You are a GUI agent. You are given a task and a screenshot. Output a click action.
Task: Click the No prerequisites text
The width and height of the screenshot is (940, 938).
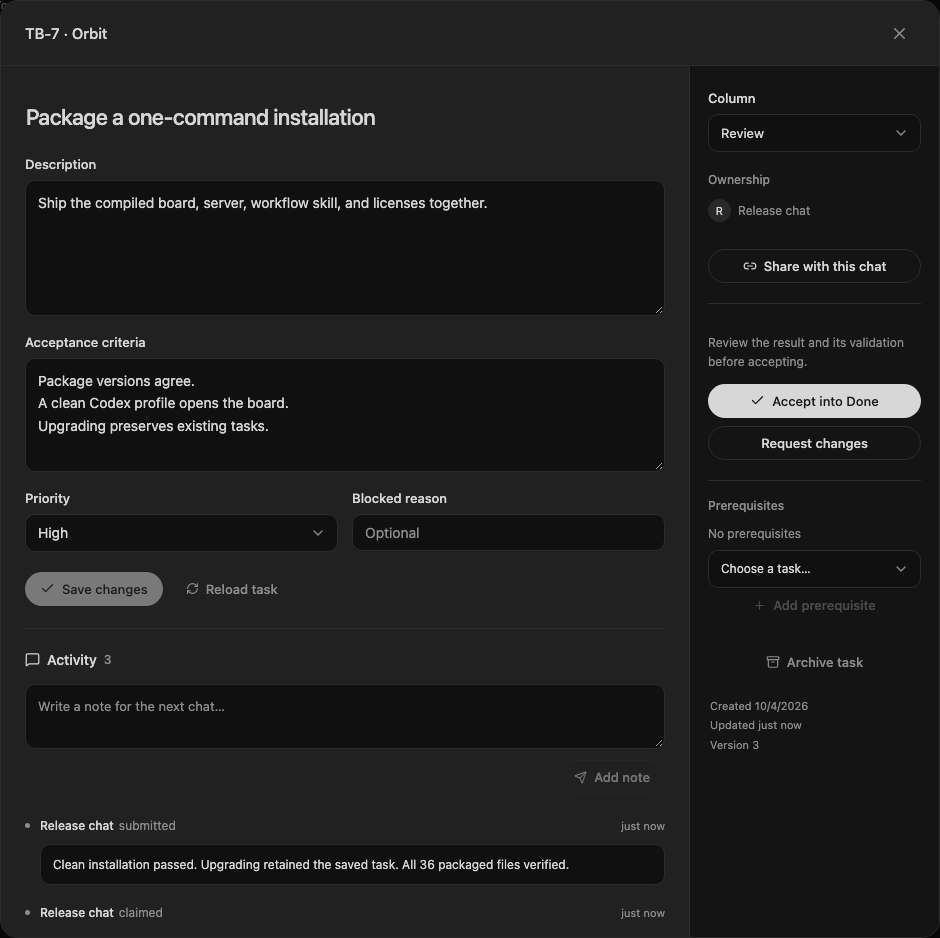click(754, 533)
